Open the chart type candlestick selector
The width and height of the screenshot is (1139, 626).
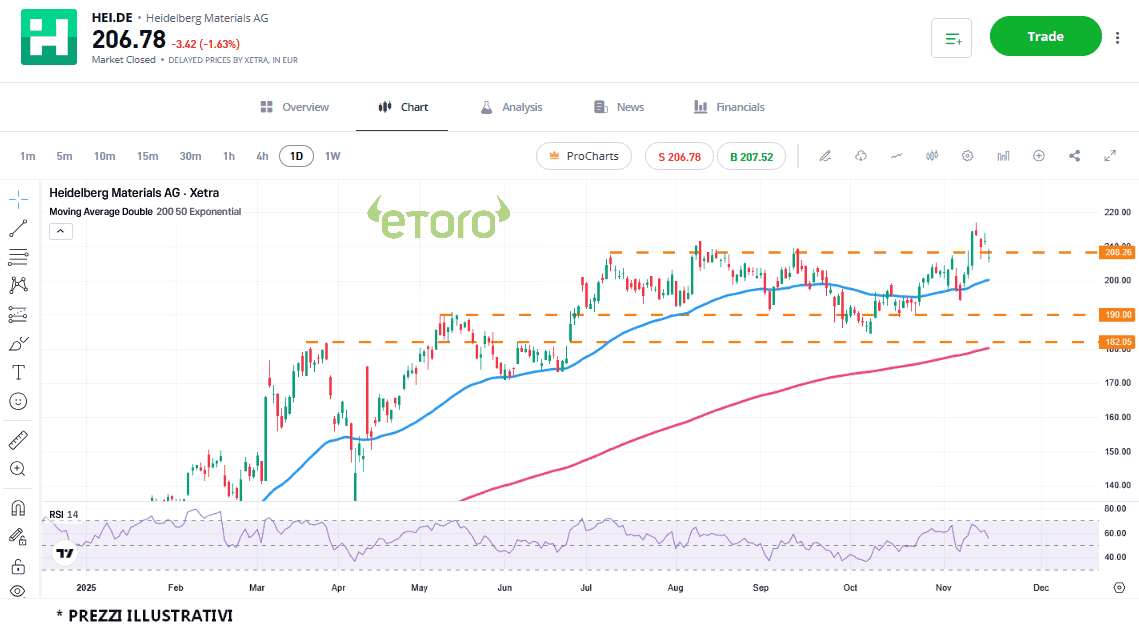[x=932, y=156]
